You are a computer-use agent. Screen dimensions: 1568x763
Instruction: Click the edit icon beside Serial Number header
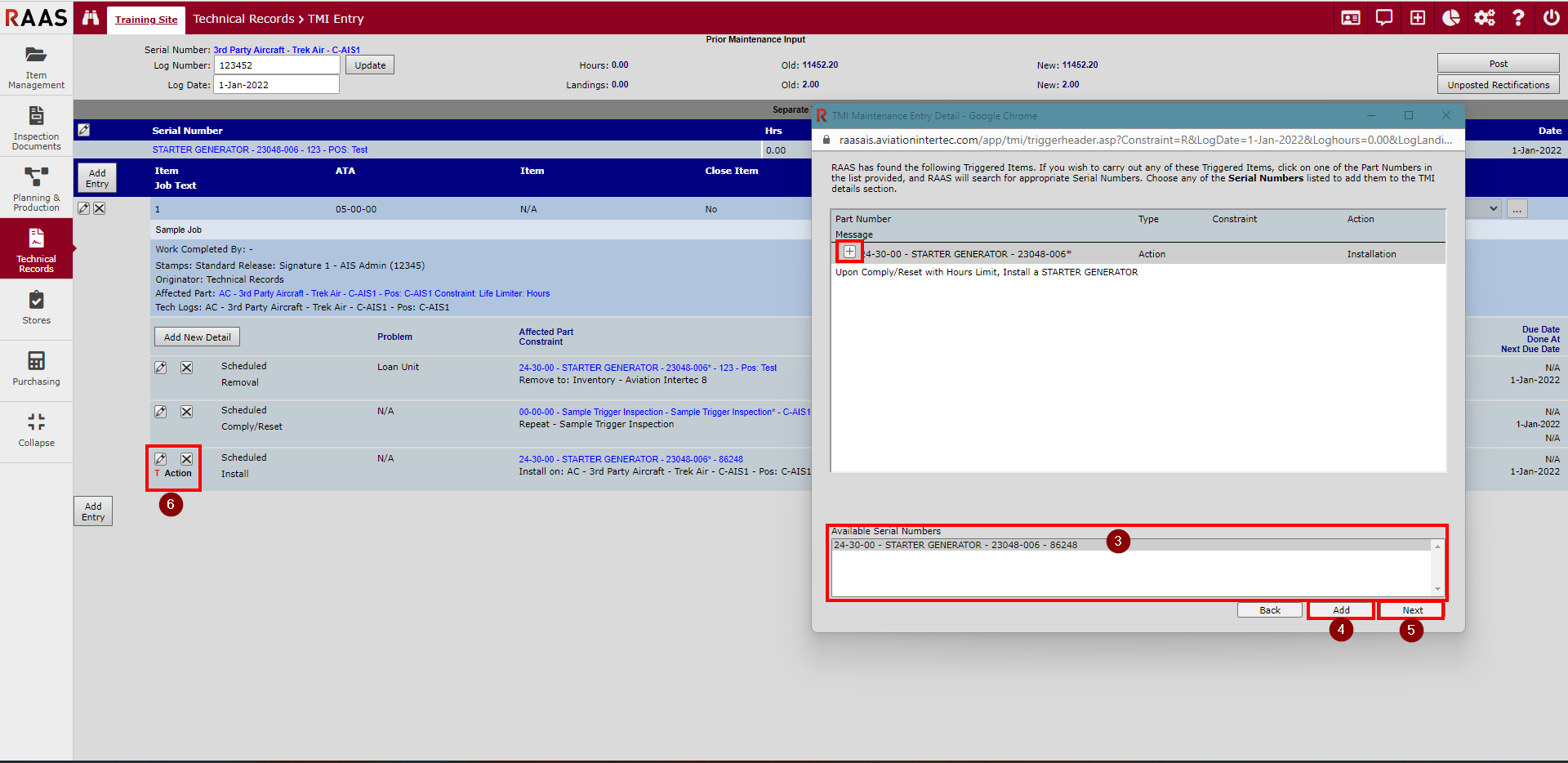click(83, 130)
